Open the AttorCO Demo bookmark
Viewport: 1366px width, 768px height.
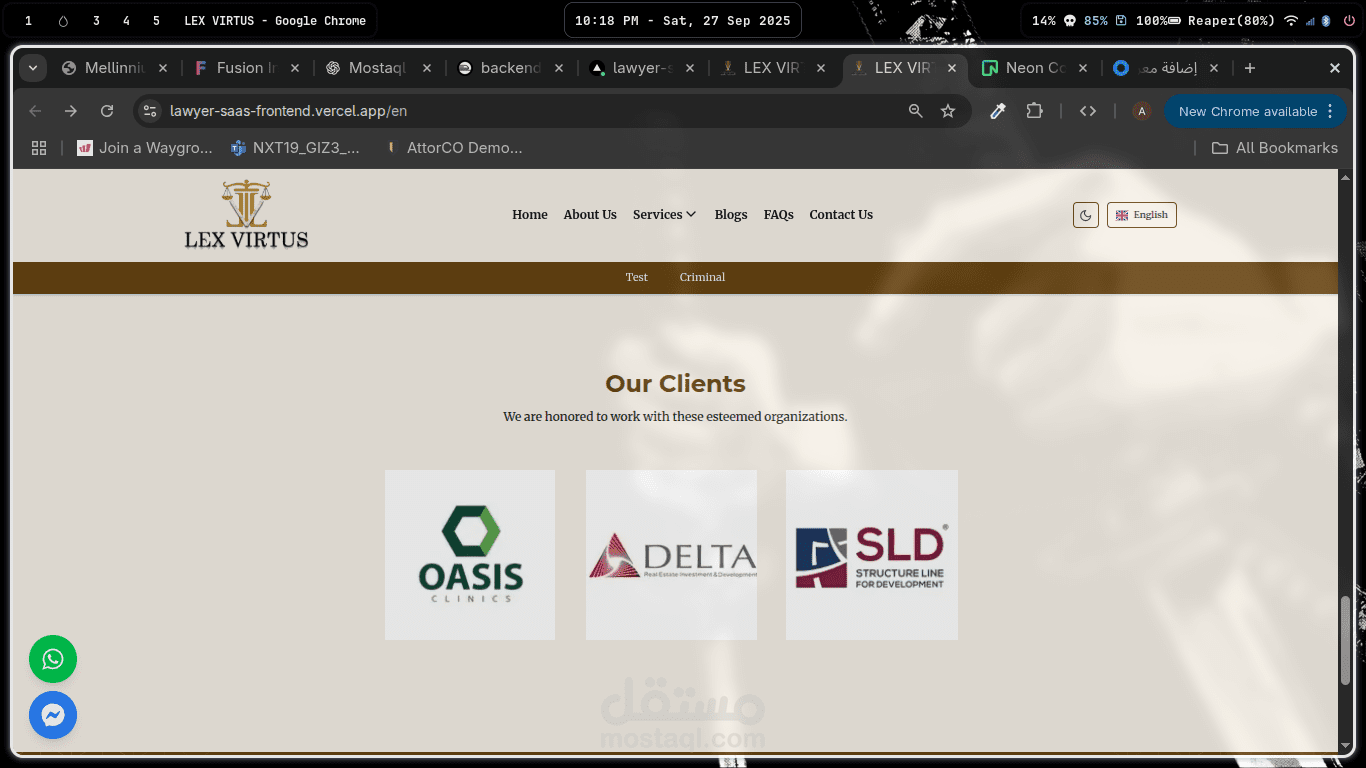point(454,148)
